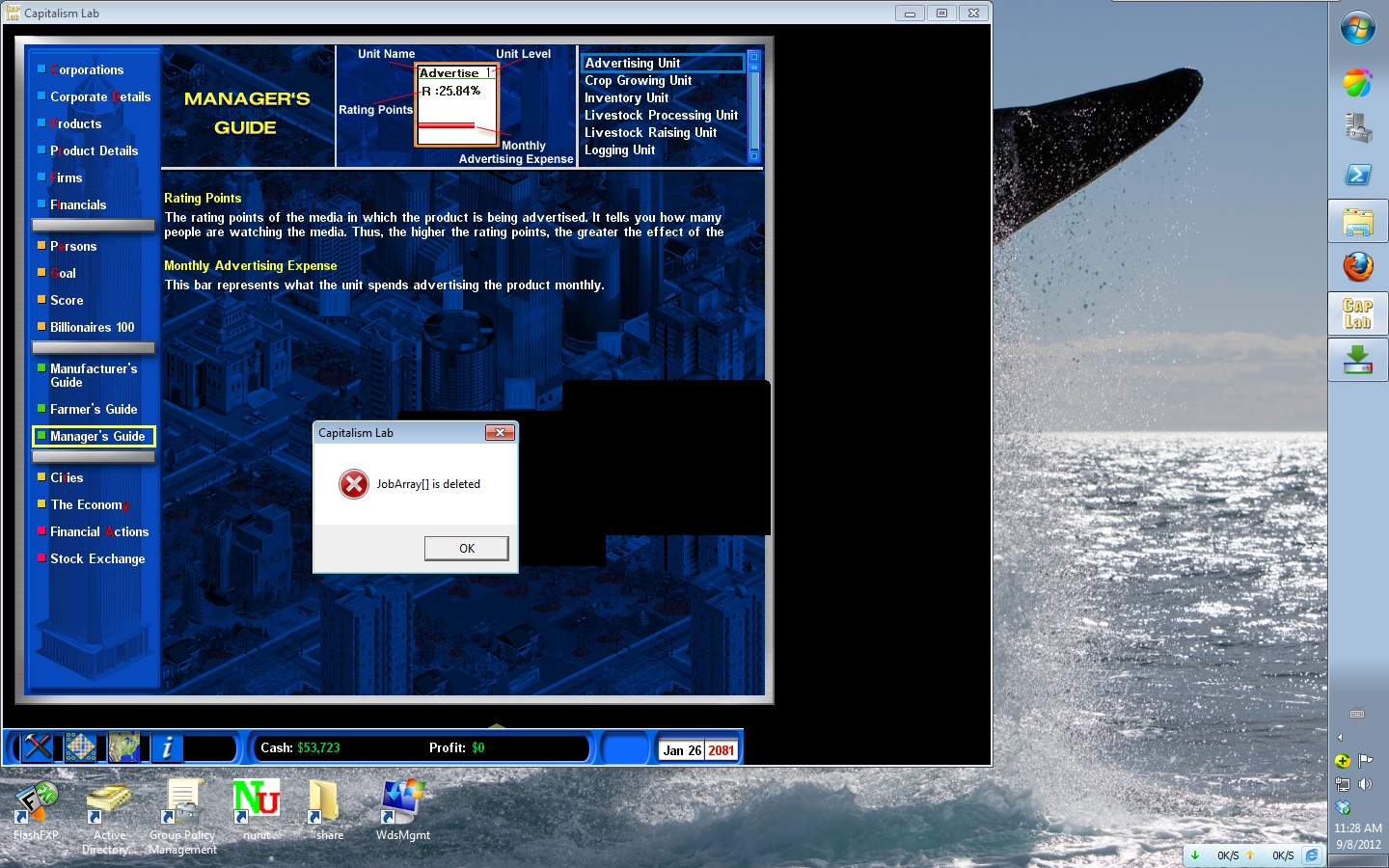Image resolution: width=1389 pixels, height=868 pixels.
Task: Open Corporate Details in sidebar
Action: pos(100,96)
